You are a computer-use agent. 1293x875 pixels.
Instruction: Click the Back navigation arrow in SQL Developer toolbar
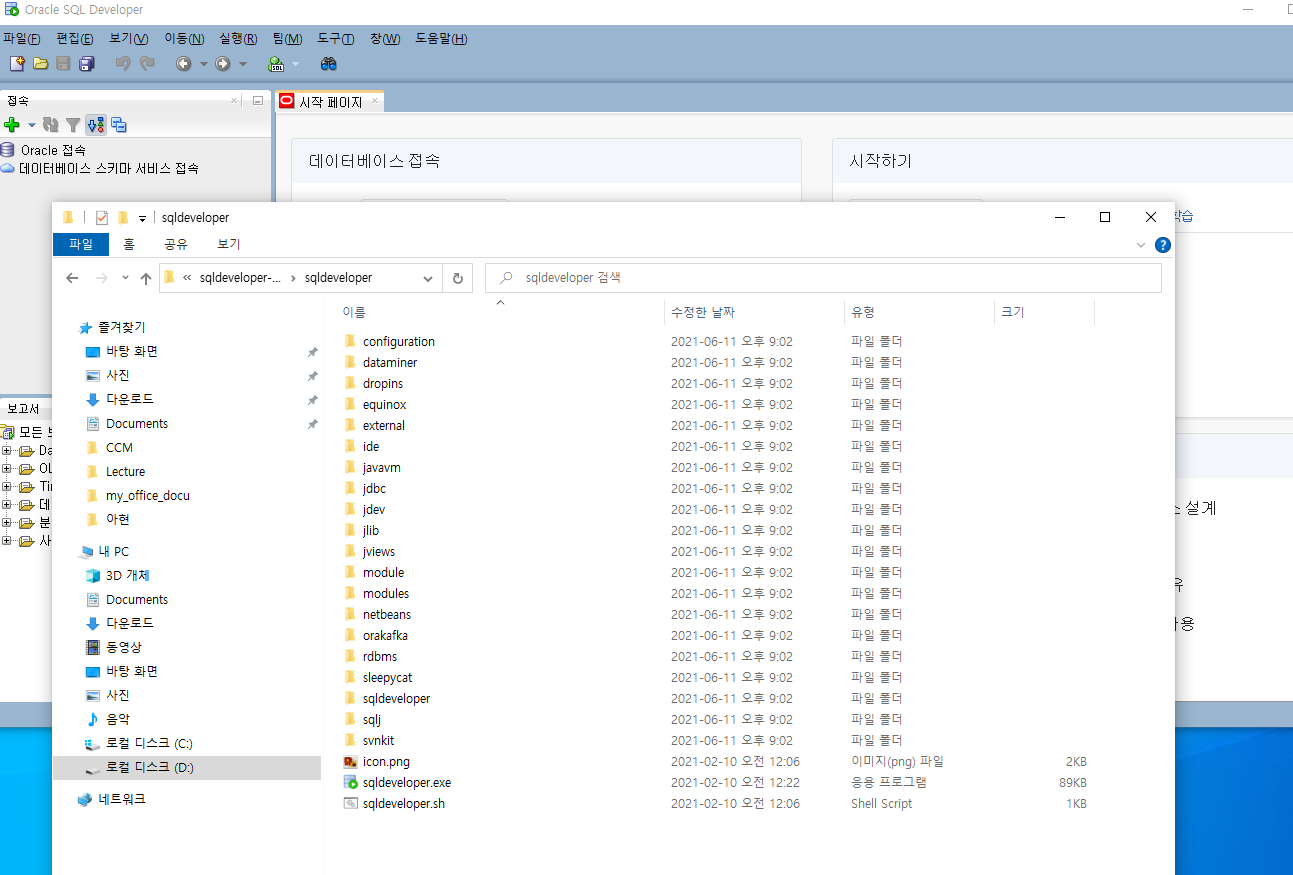(184, 63)
